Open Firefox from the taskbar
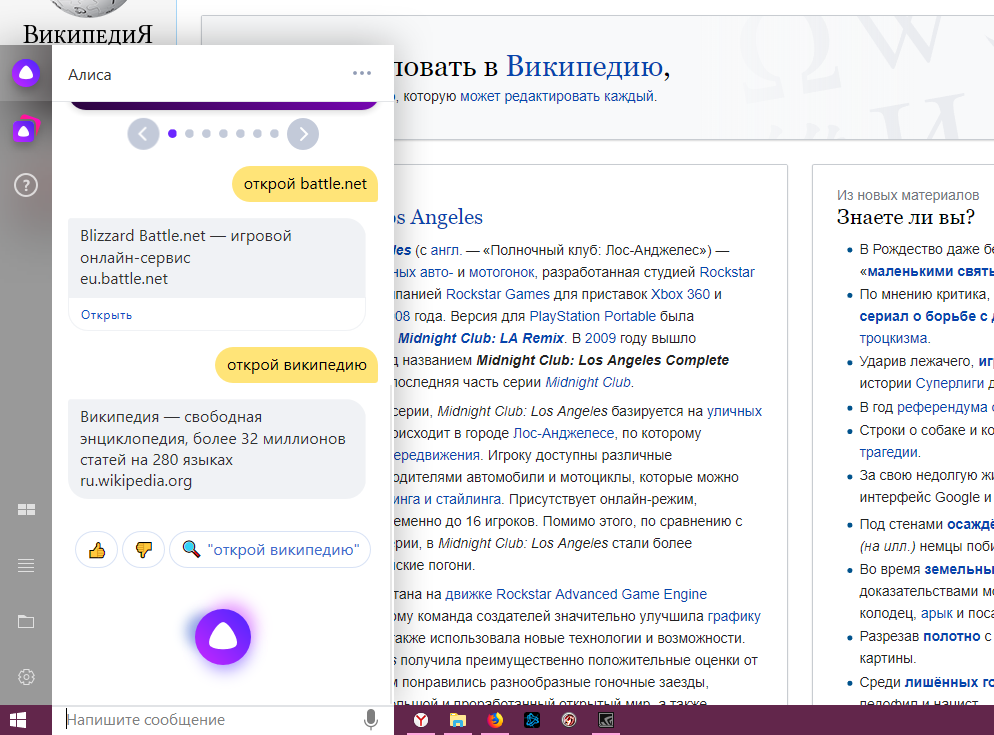This screenshot has width=994, height=735. (495, 720)
